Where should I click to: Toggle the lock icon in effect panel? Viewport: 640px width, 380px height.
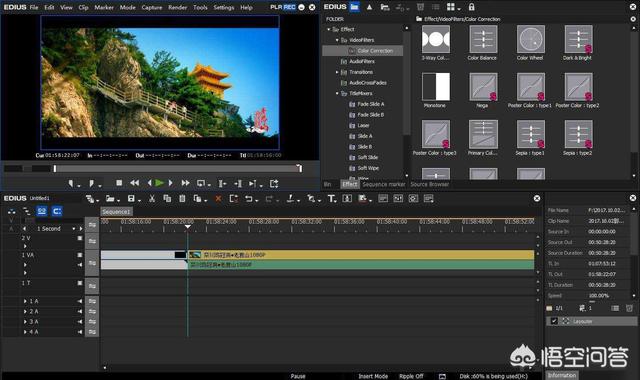[471, 7]
